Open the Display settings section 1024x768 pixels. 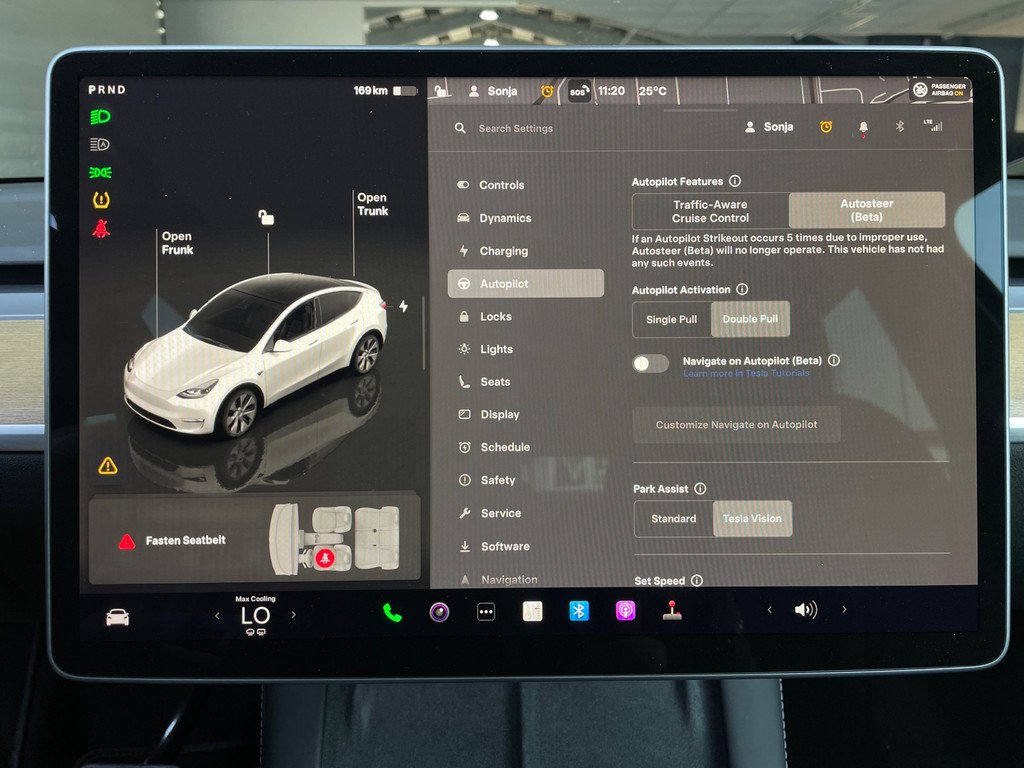click(x=525, y=414)
